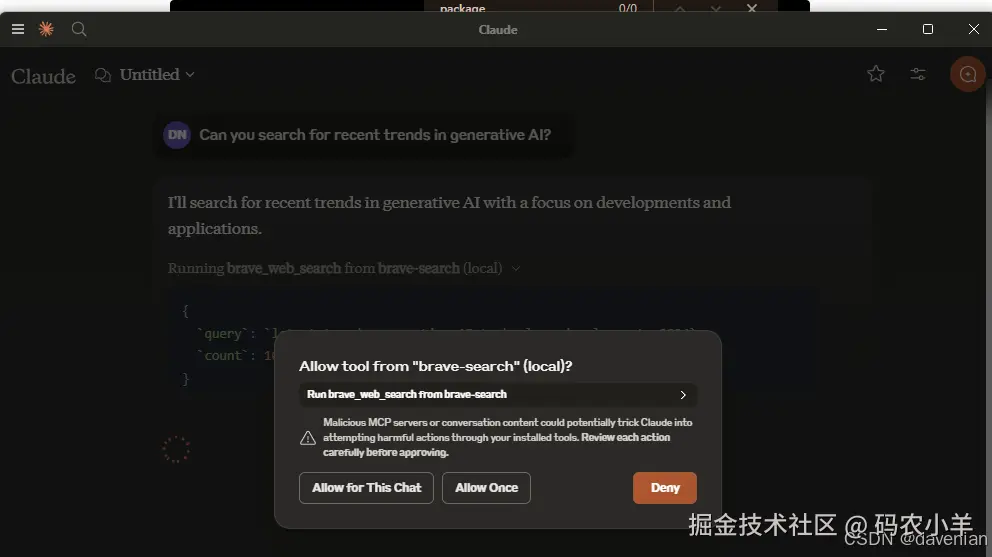Click Allow for This Chat
The image size is (992, 557).
point(366,488)
